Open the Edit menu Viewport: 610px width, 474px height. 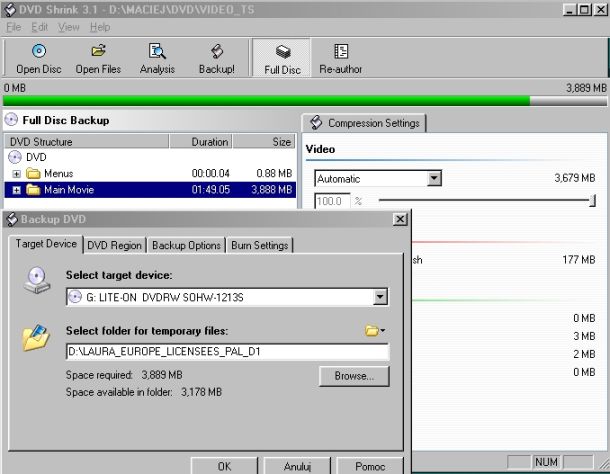(39, 27)
